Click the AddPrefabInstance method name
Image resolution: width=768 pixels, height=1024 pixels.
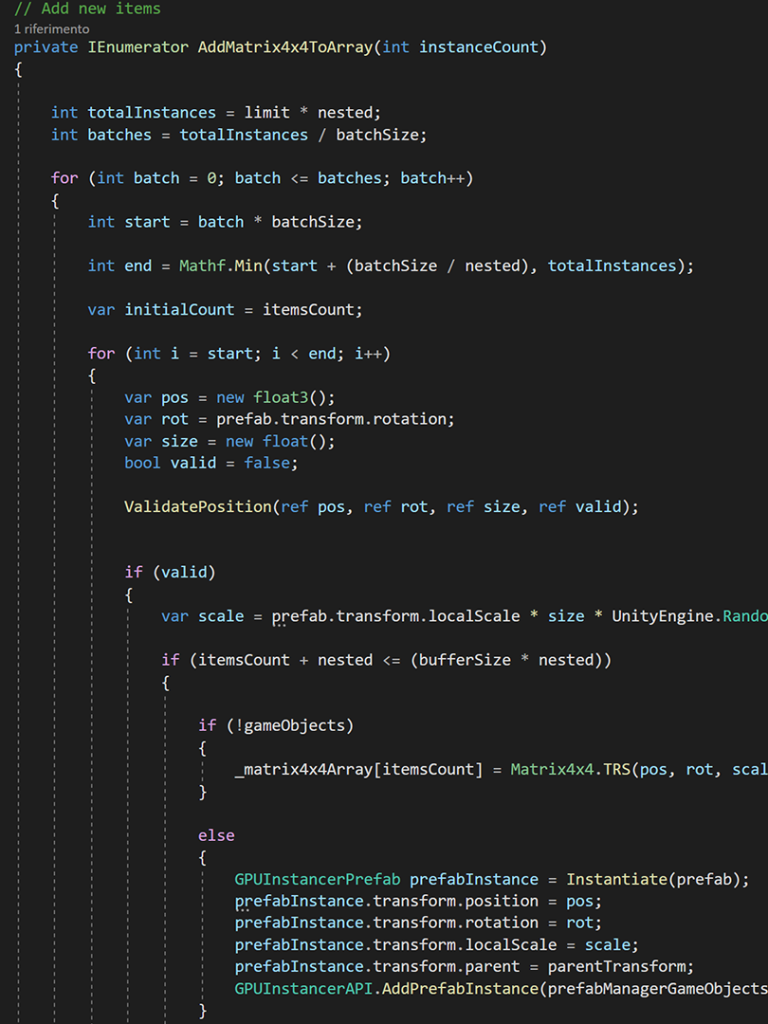click(460, 989)
